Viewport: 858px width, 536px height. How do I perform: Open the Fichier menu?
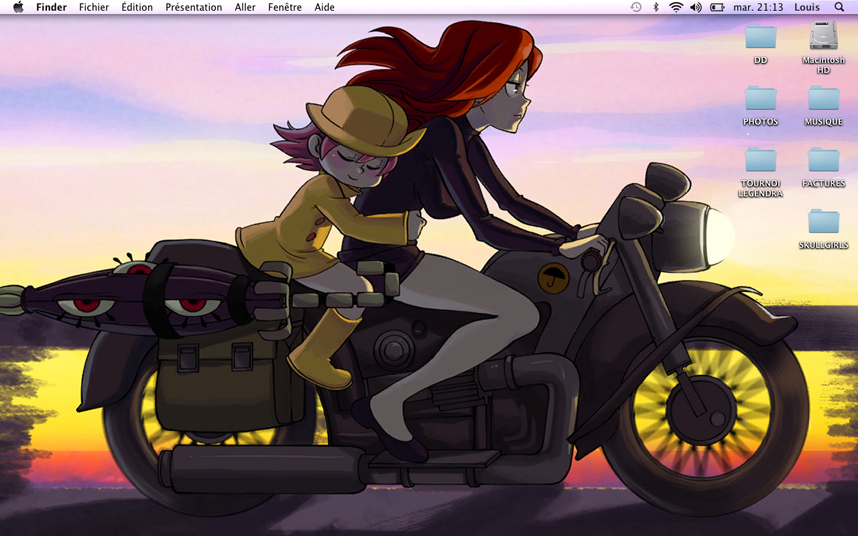click(x=94, y=7)
